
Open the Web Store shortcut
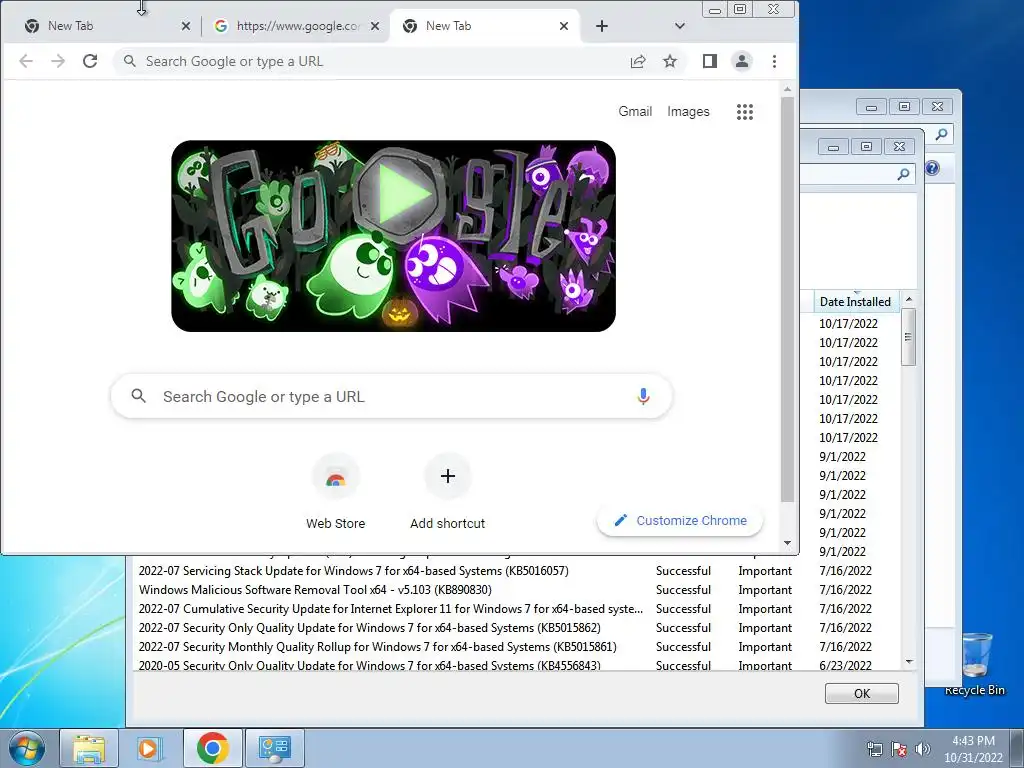coord(336,493)
